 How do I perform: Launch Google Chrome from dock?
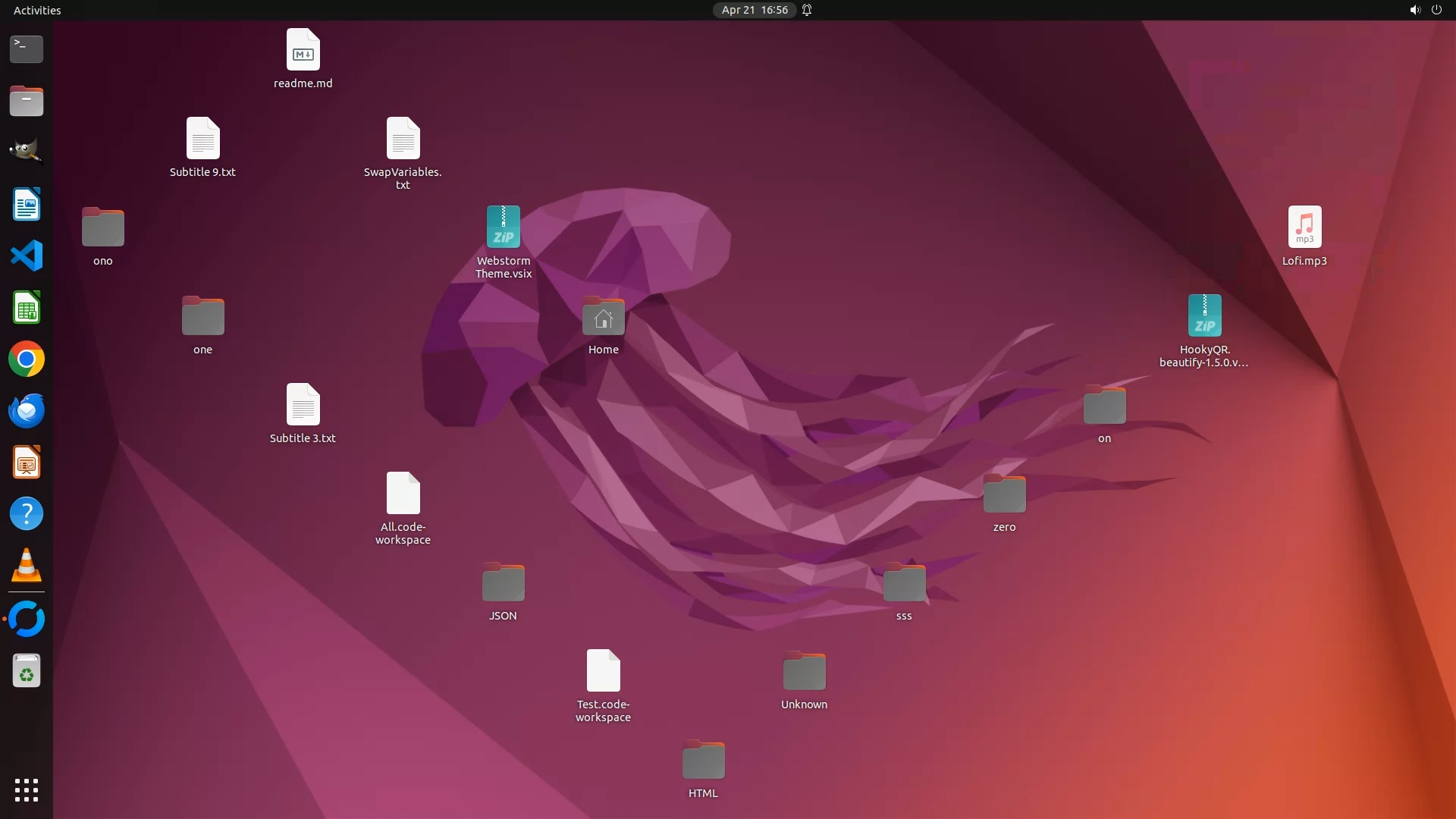point(27,359)
